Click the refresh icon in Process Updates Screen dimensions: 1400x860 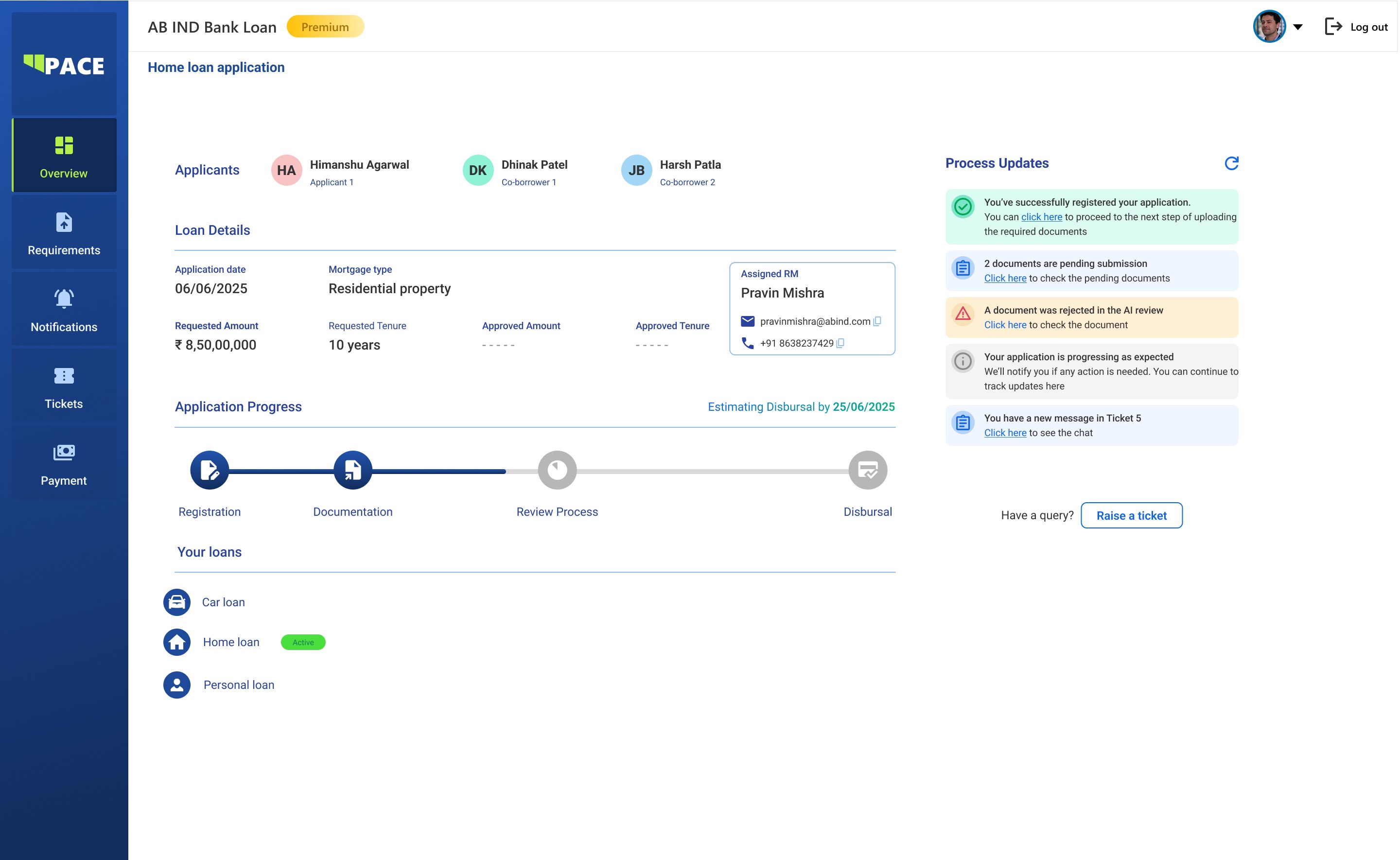click(1231, 163)
